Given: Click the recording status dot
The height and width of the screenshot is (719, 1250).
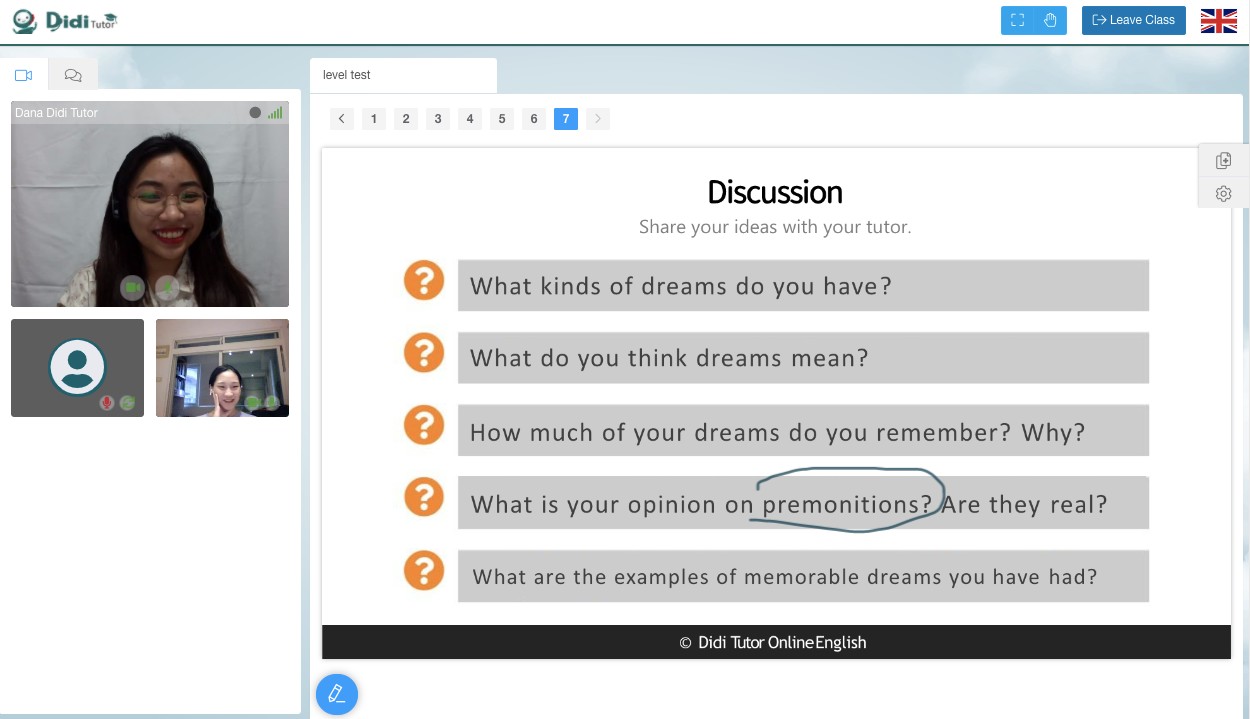Looking at the screenshot, I should [x=255, y=113].
